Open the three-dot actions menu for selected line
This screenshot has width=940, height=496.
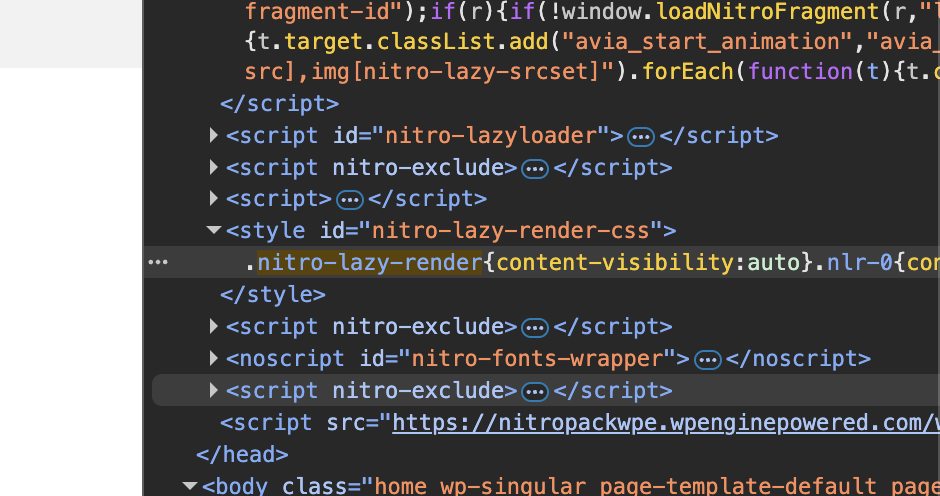point(158,262)
